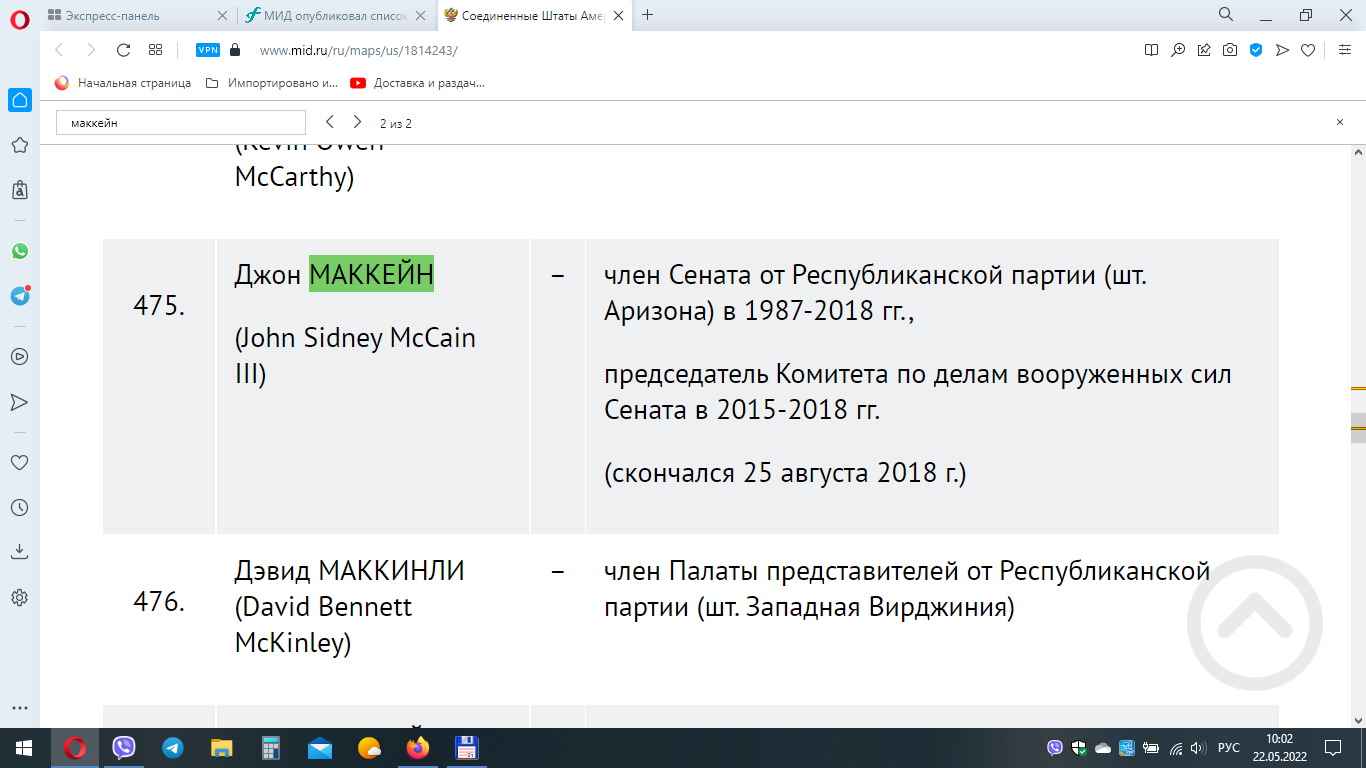Screen dimensions: 1366x768
Task: Click the zoom-in magnifier icon in the address bar
Action: click(x=1178, y=50)
